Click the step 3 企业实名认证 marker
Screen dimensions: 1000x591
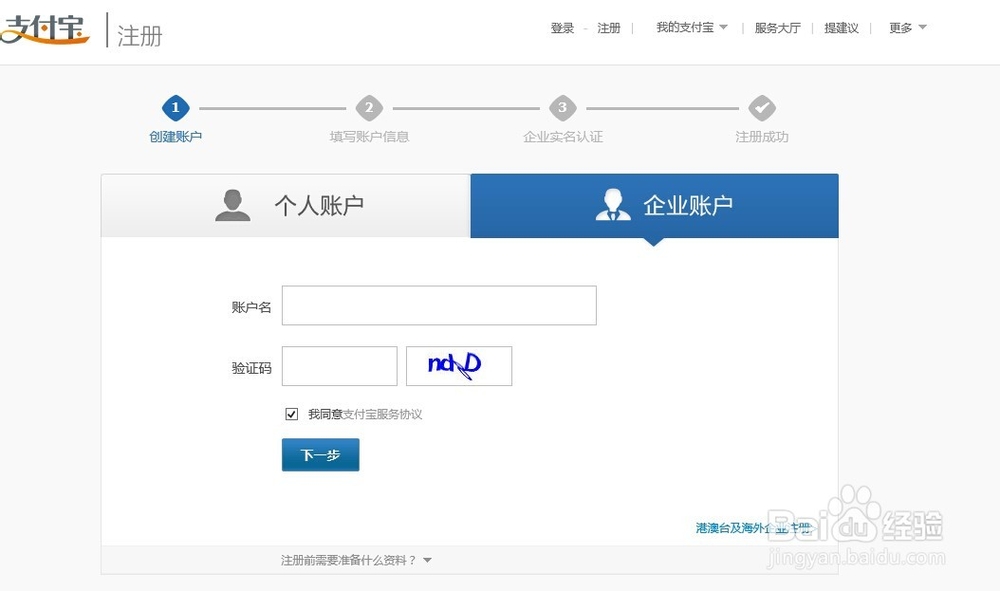pos(562,108)
